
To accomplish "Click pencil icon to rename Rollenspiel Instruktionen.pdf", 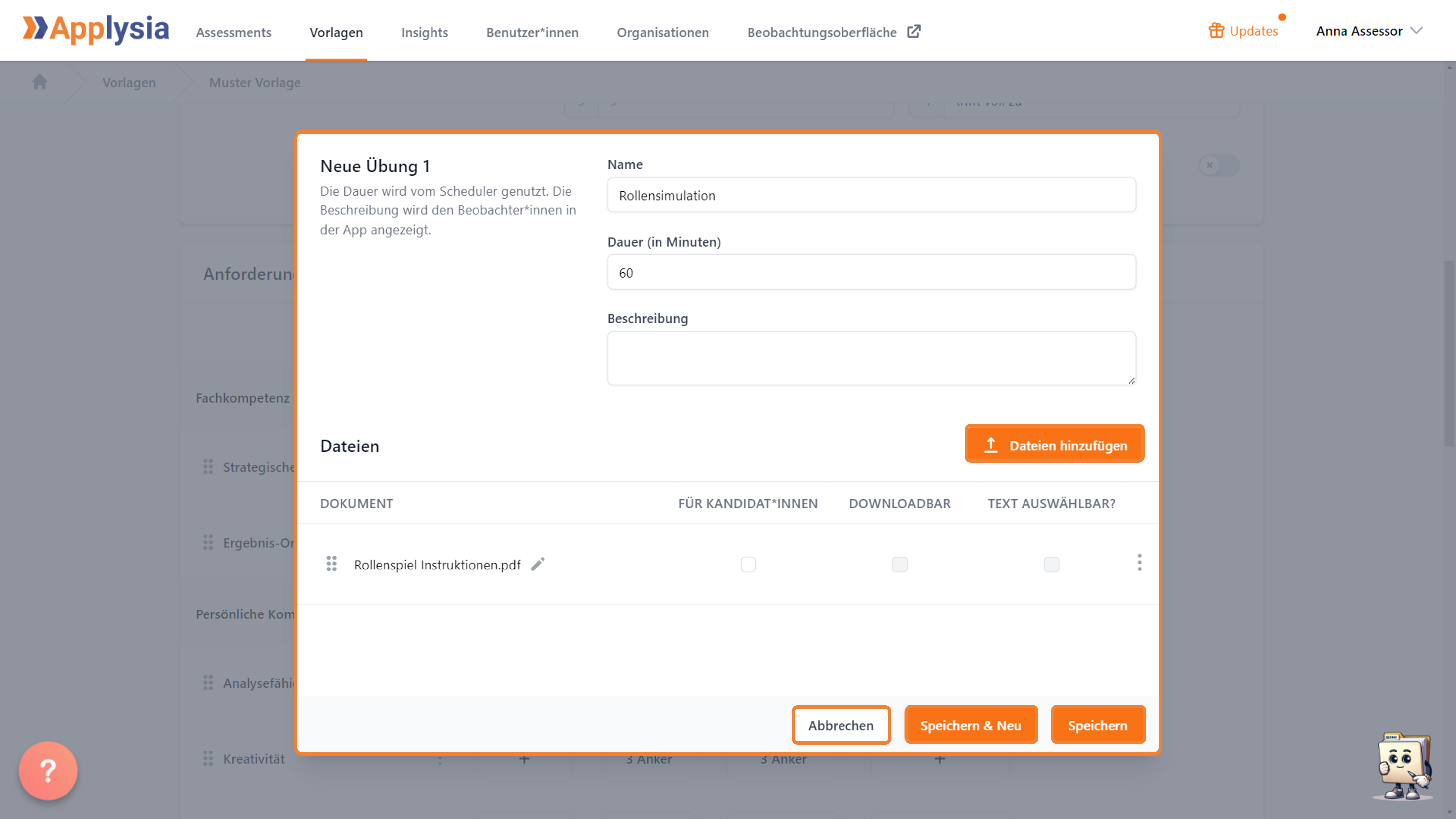I will (537, 564).
